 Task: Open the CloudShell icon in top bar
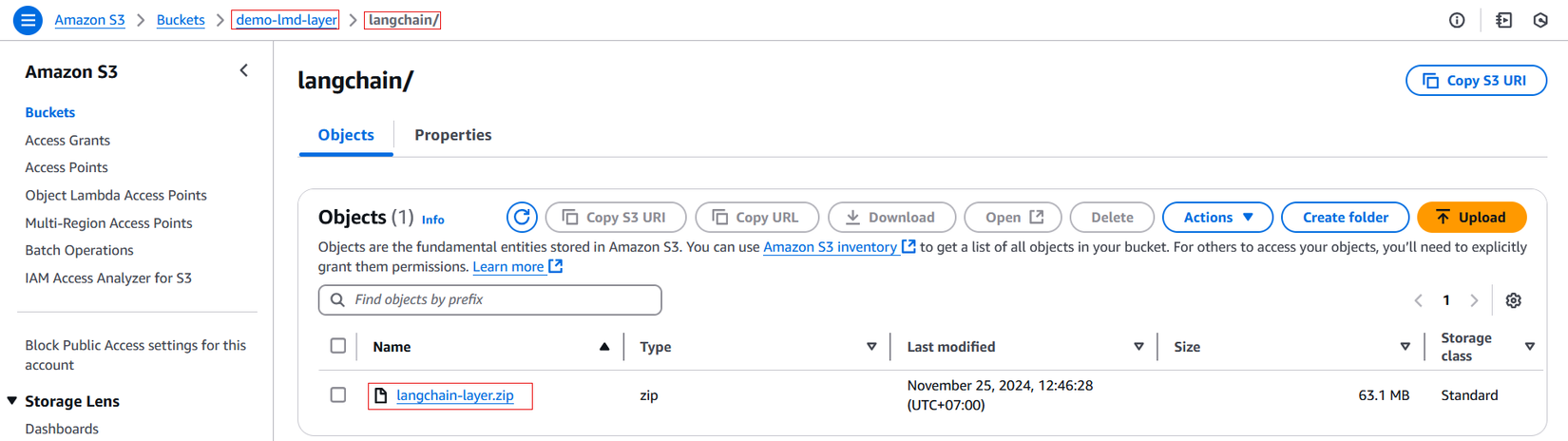pyautogui.click(x=1503, y=20)
